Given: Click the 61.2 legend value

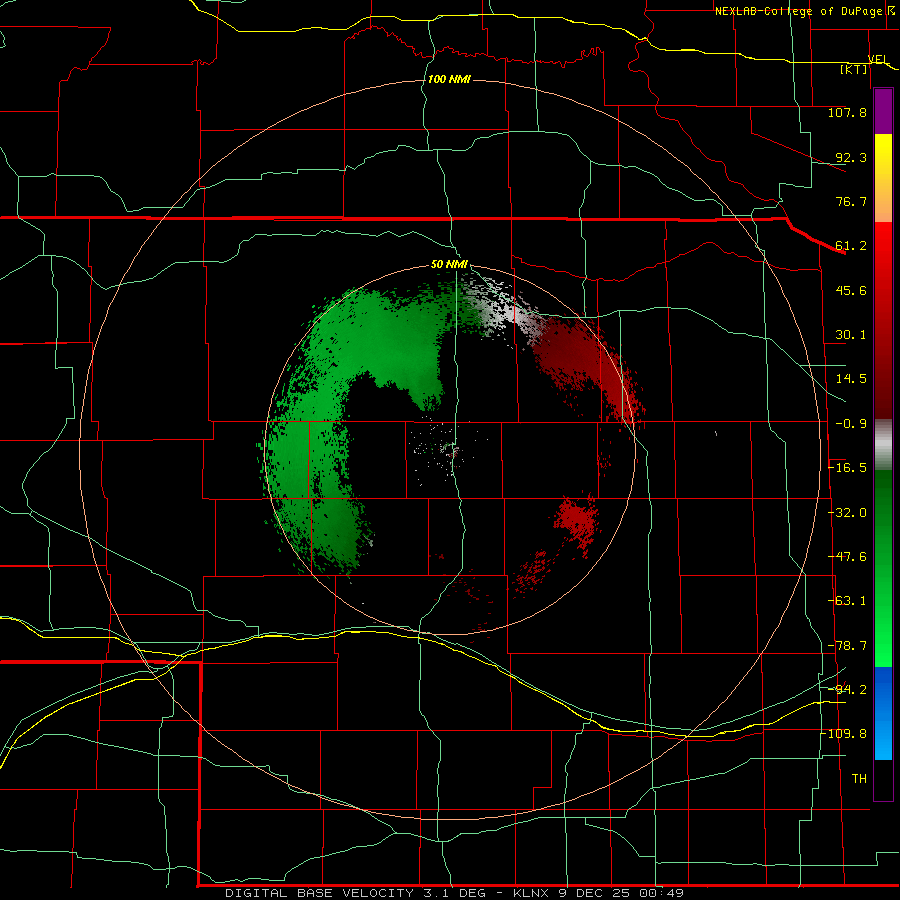Looking at the screenshot, I should tap(851, 246).
